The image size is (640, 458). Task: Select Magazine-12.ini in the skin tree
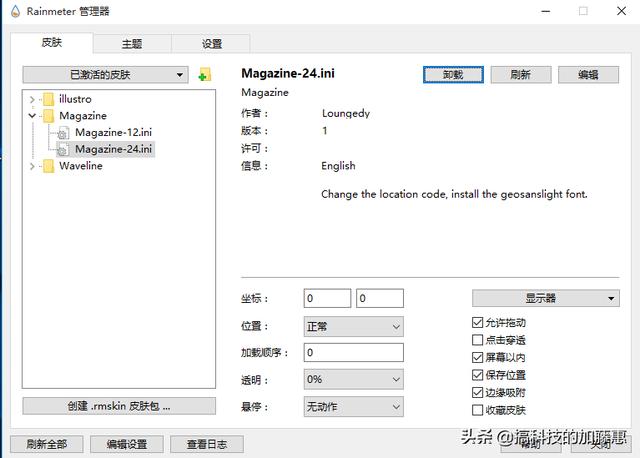113,133
